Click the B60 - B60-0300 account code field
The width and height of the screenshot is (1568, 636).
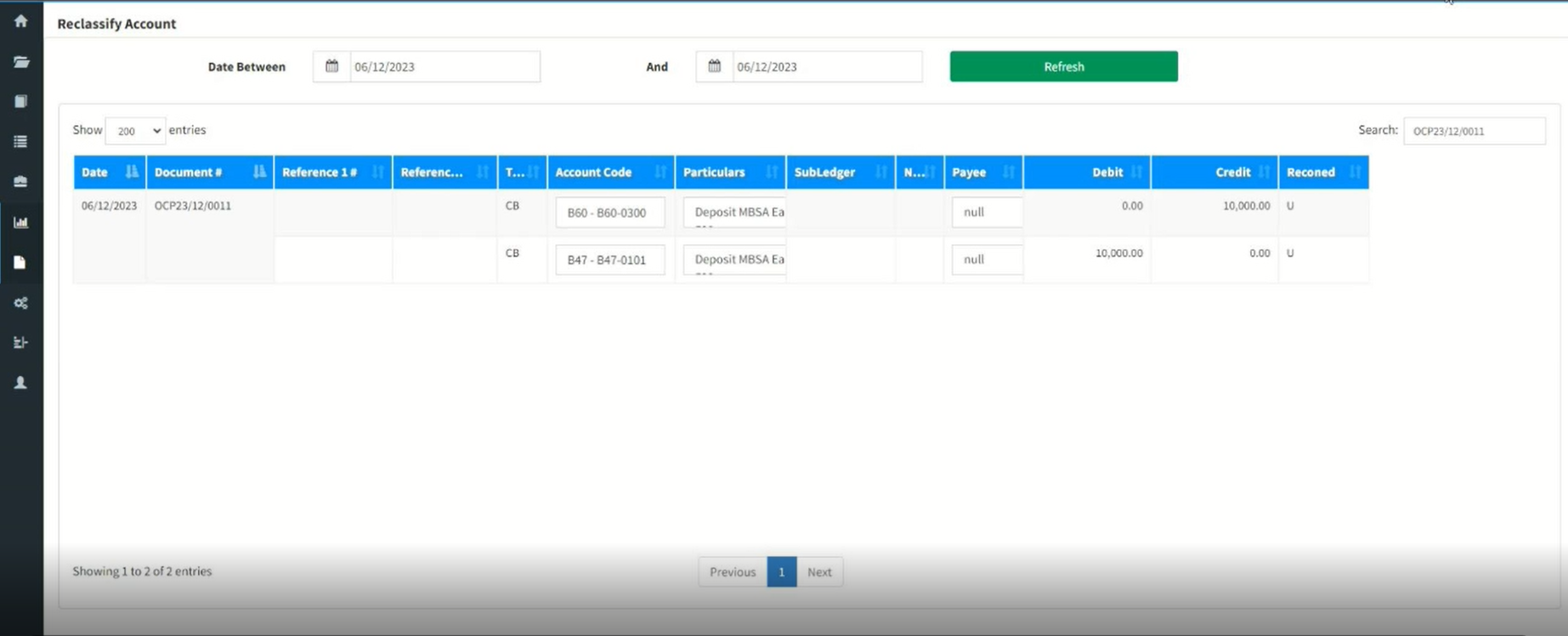coord(609,213)
